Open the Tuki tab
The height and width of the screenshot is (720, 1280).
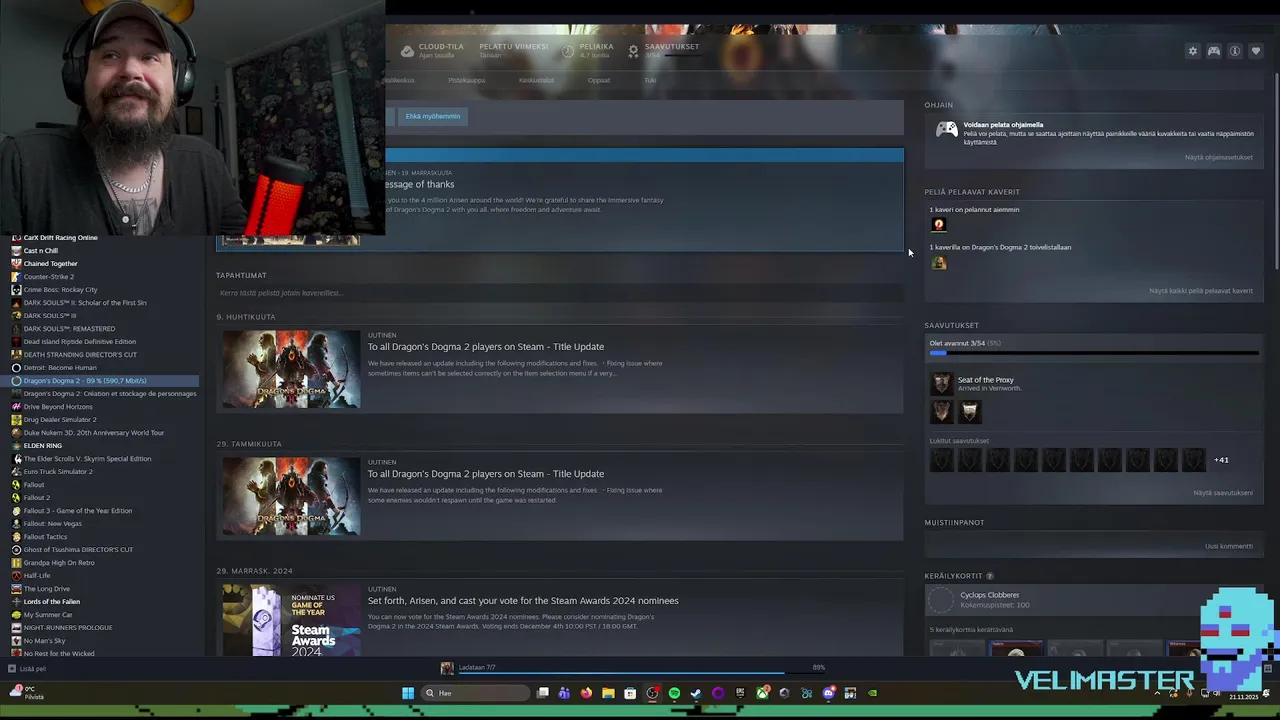click(x=650, y=80)
